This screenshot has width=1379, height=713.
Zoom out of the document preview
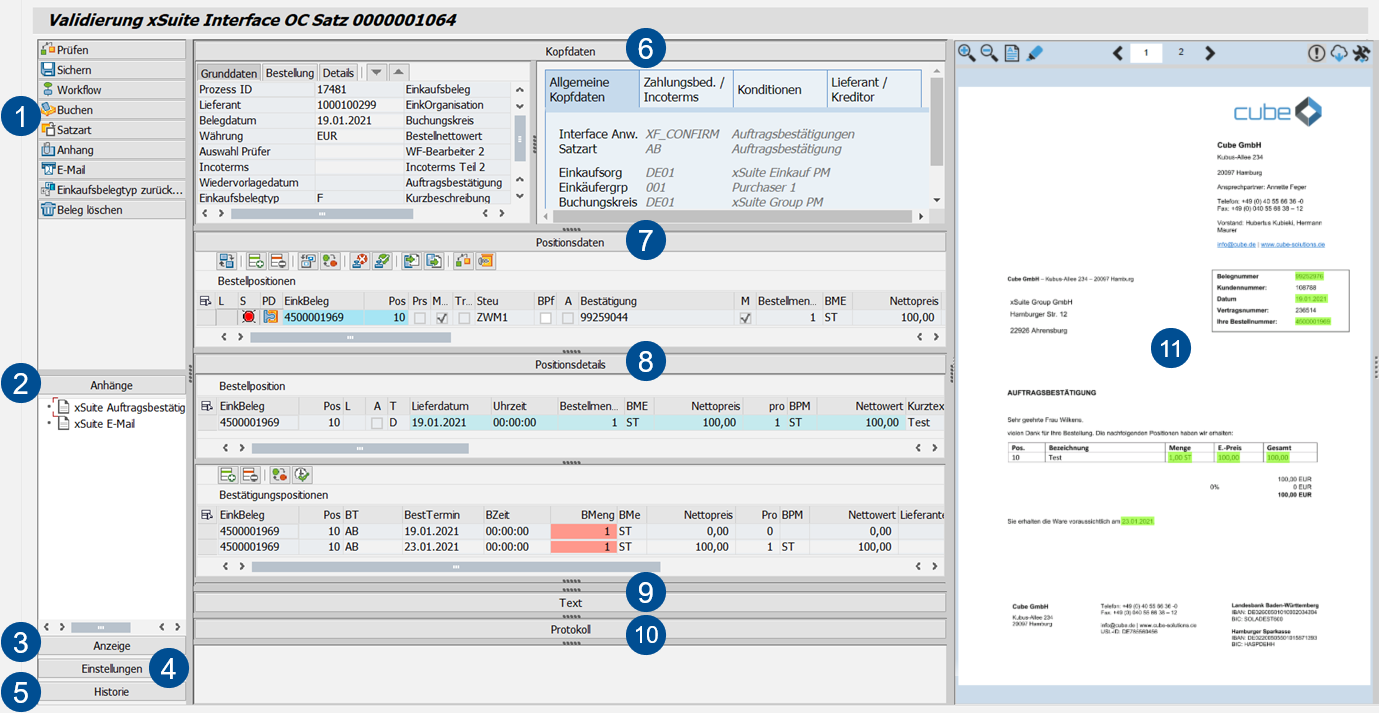tap(989, 54)
